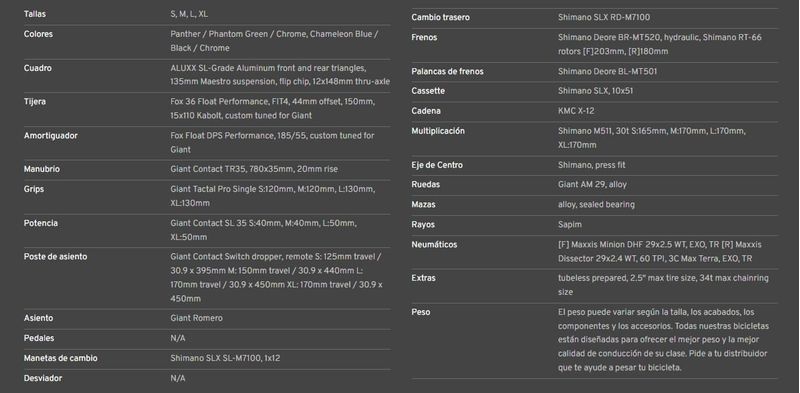Click the Poste de asiento label
The height and width of the screenshot is (393, 800).
tap(55, 257)
